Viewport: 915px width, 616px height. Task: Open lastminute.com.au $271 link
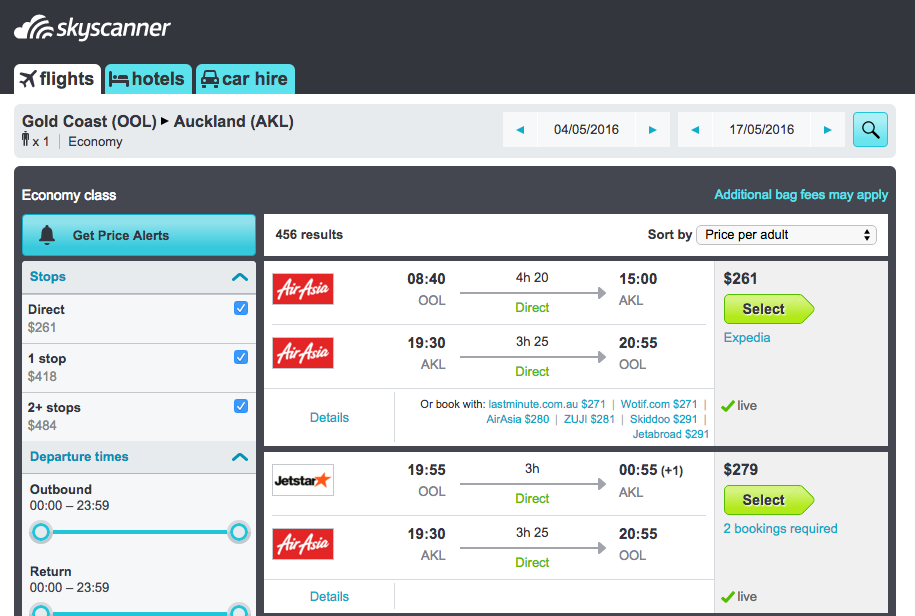[547, 404]
